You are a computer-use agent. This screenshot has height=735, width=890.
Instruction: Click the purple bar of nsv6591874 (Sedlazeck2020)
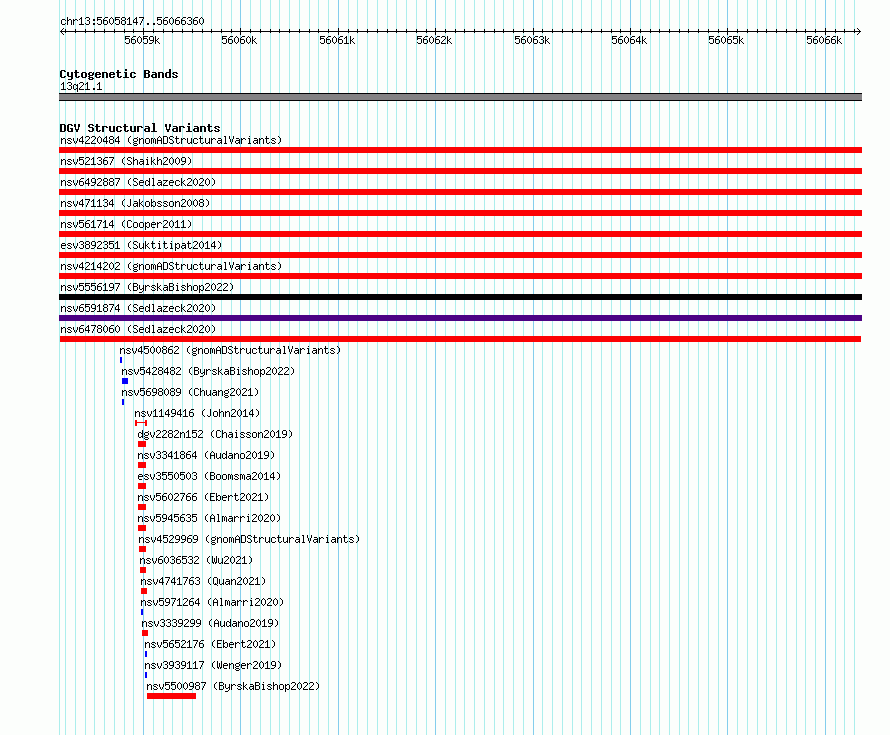click(460, 318)
